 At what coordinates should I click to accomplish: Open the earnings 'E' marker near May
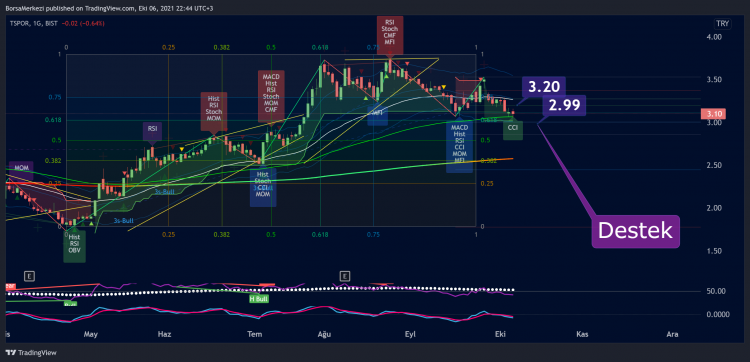[x=30, y=276]
